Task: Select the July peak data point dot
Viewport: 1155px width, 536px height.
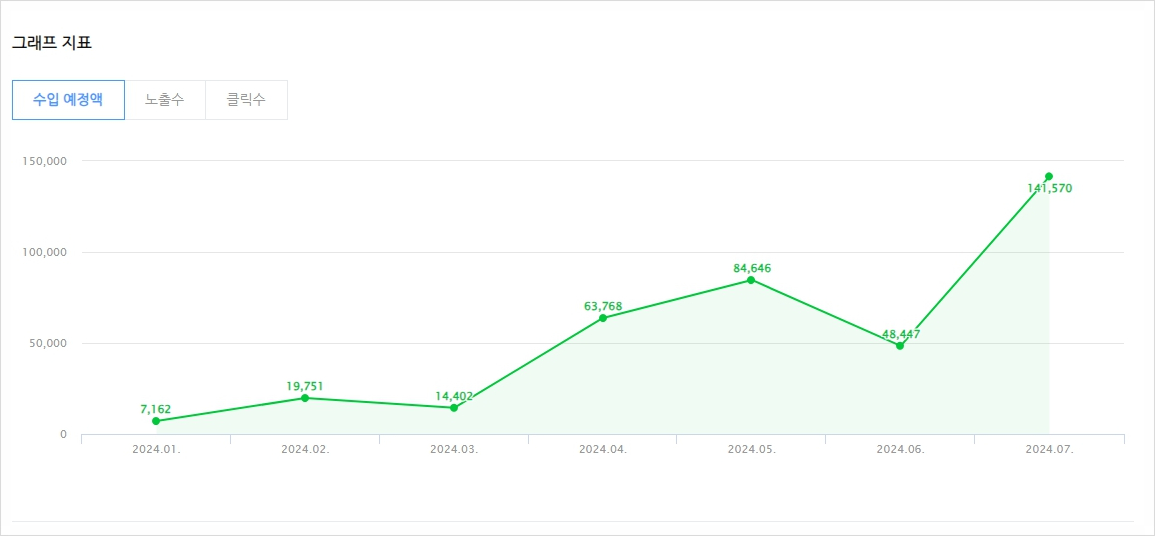Action: tap(1049, 176)
